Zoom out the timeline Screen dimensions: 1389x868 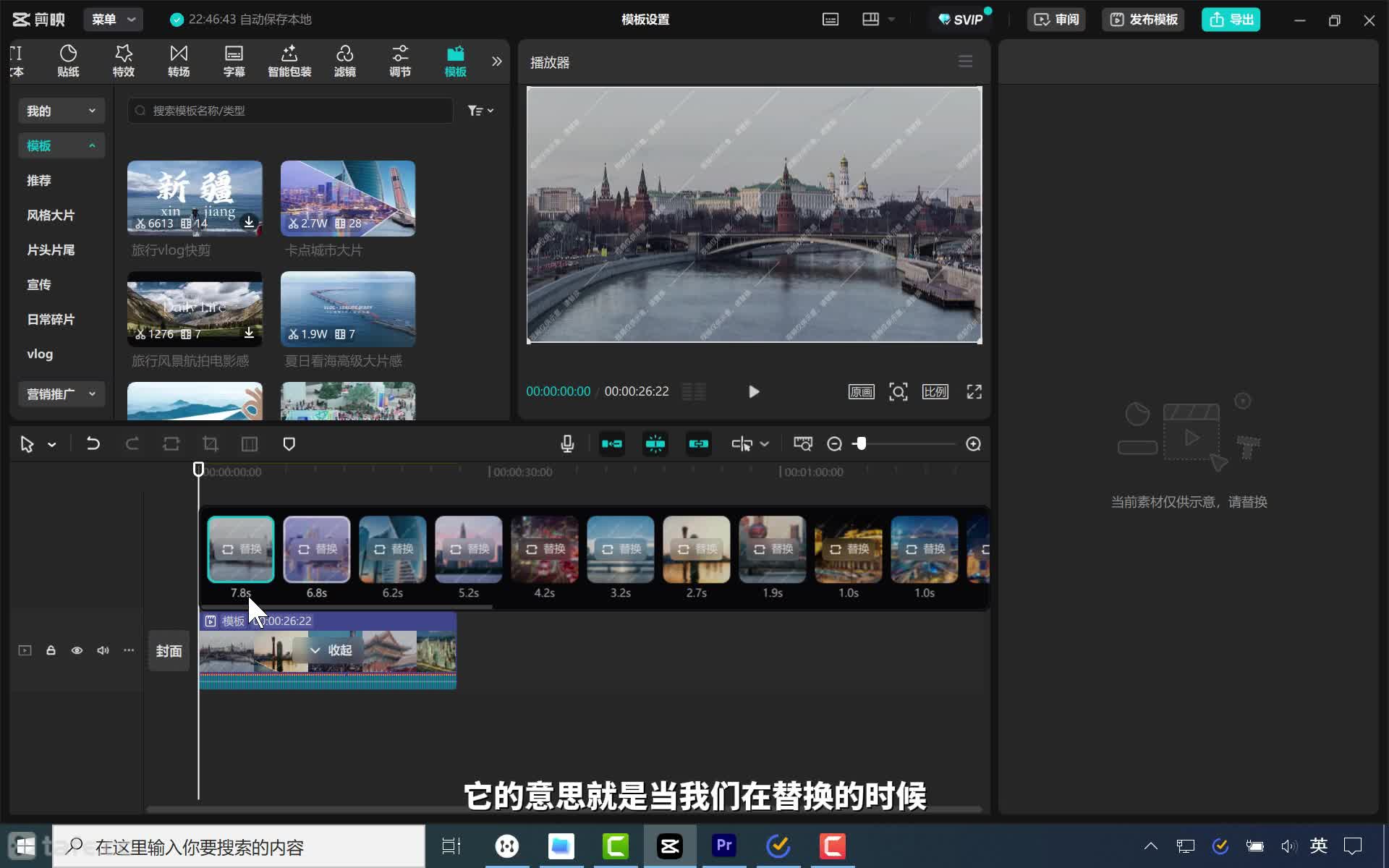[x=834, y=444]
